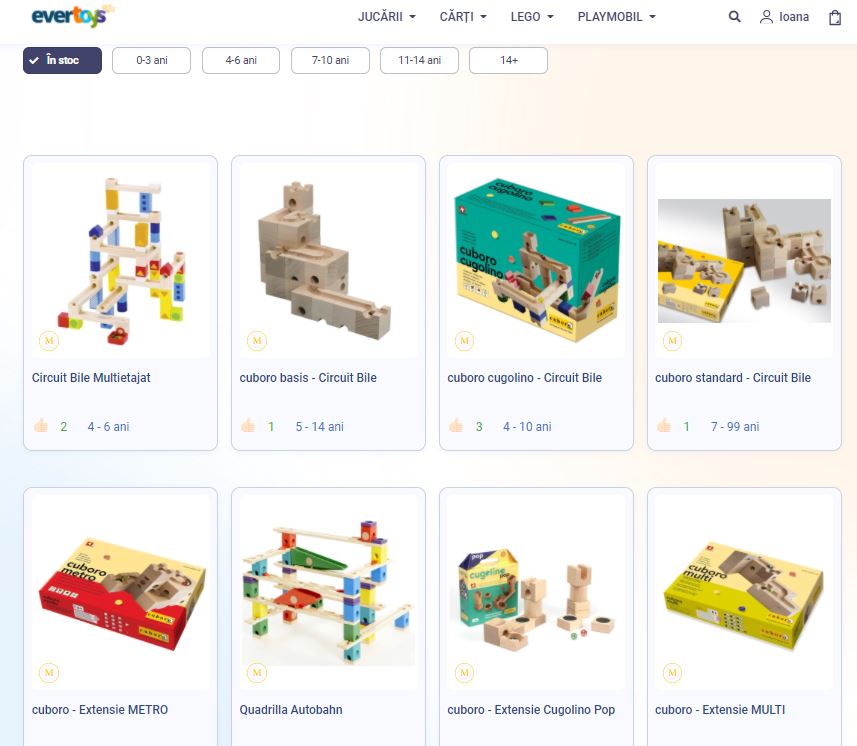Open the PLAYMOBIL menu
The image size is (857, 746).
617,17
